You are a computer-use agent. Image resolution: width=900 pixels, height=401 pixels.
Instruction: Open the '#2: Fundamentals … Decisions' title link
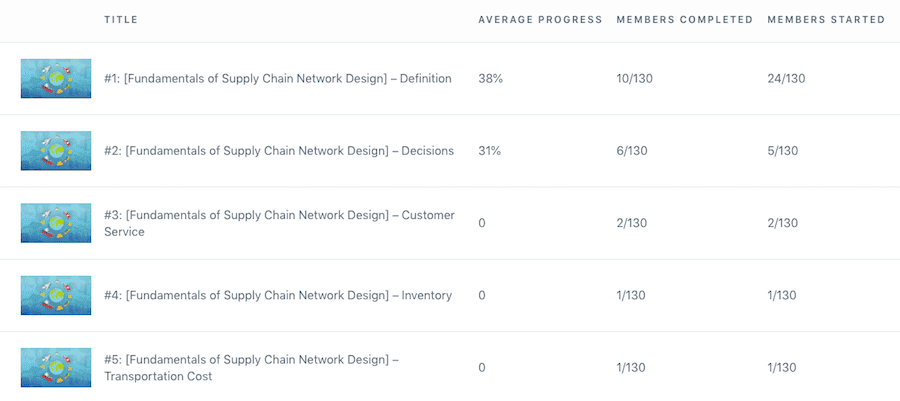tap(278, 151)
